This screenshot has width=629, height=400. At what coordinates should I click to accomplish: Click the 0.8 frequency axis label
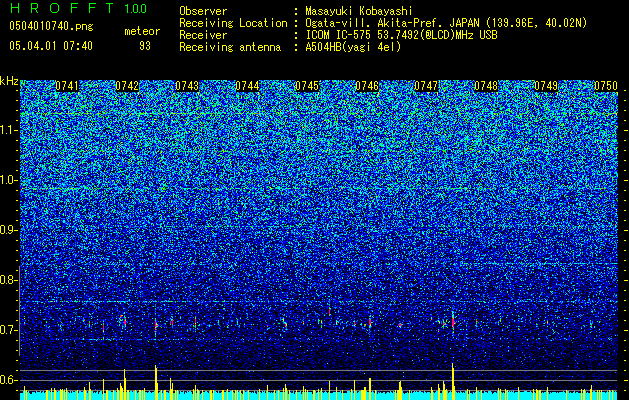(x=8, y=280)
